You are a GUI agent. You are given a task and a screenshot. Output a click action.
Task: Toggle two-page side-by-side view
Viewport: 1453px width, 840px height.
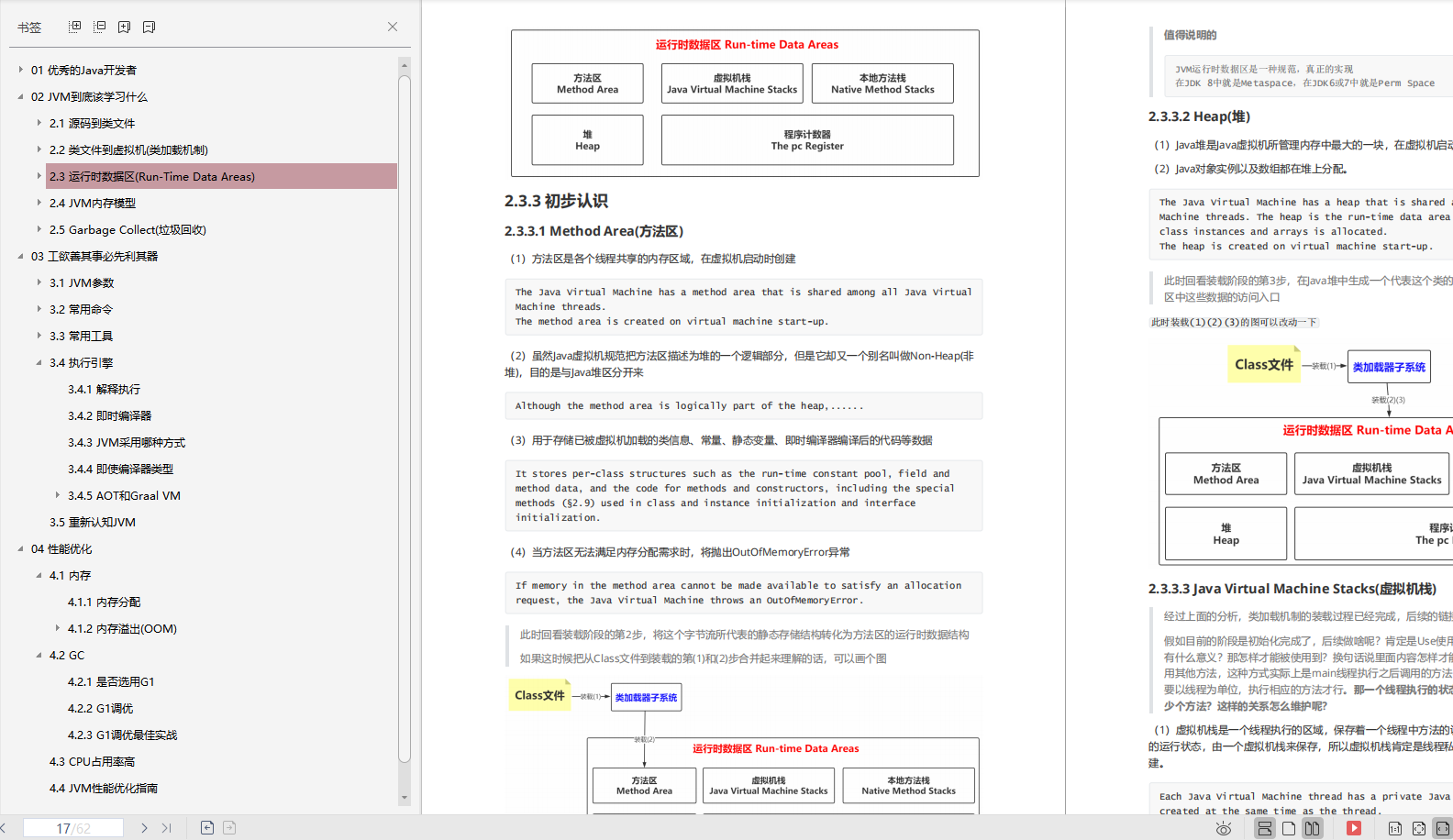[1313, 828]
